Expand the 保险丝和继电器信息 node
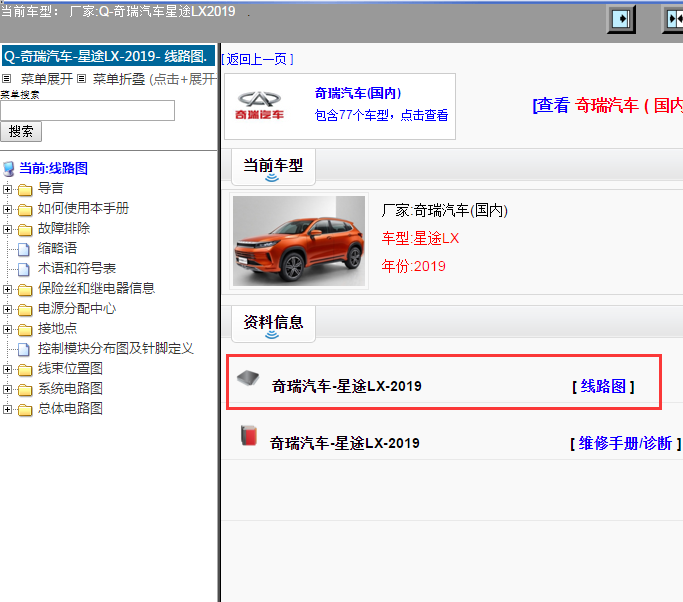Image resolution: width=683 pixels, height=602 pixels. click(7, 289)
